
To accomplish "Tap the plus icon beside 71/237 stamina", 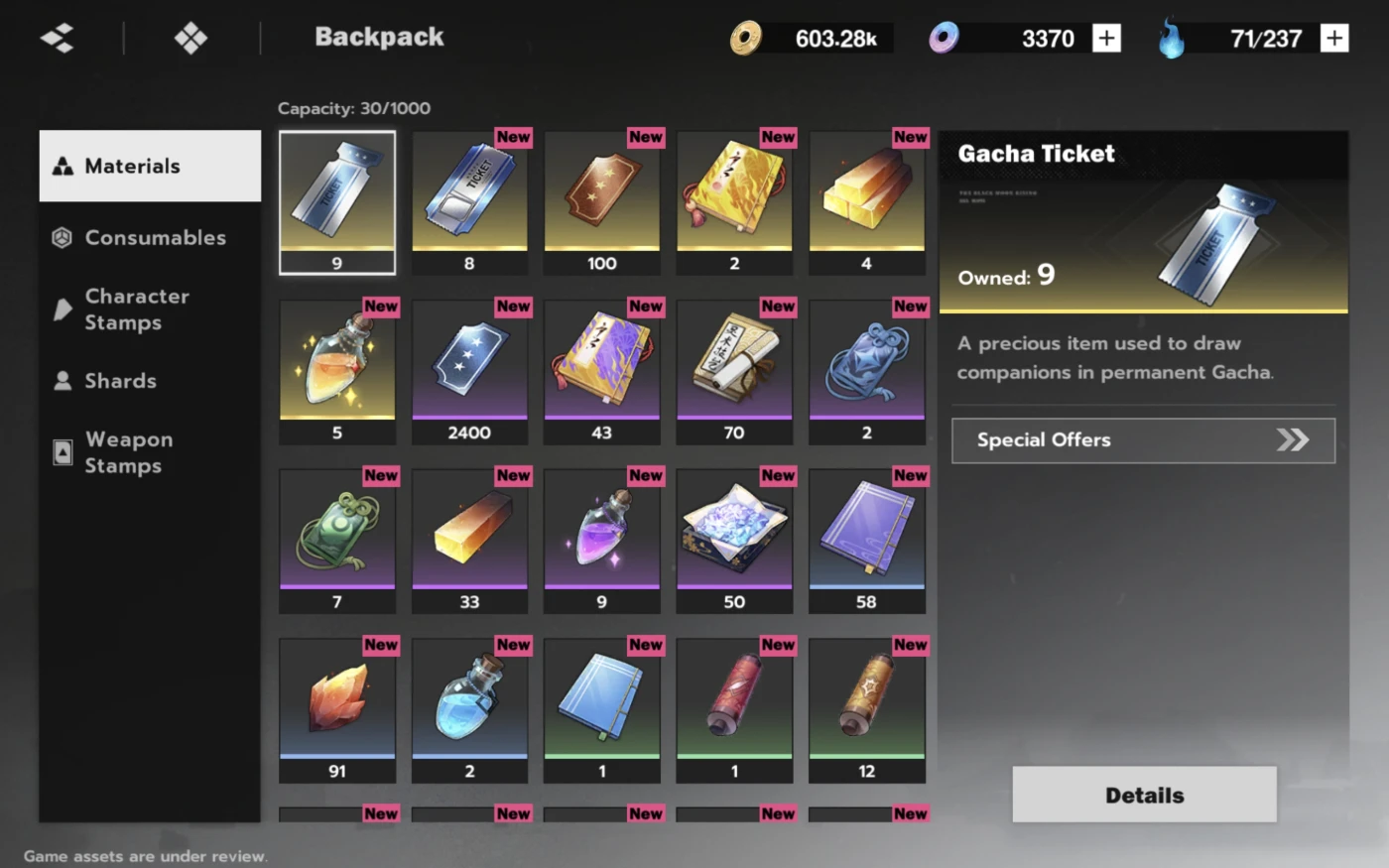I will (x=1334, y=39).
